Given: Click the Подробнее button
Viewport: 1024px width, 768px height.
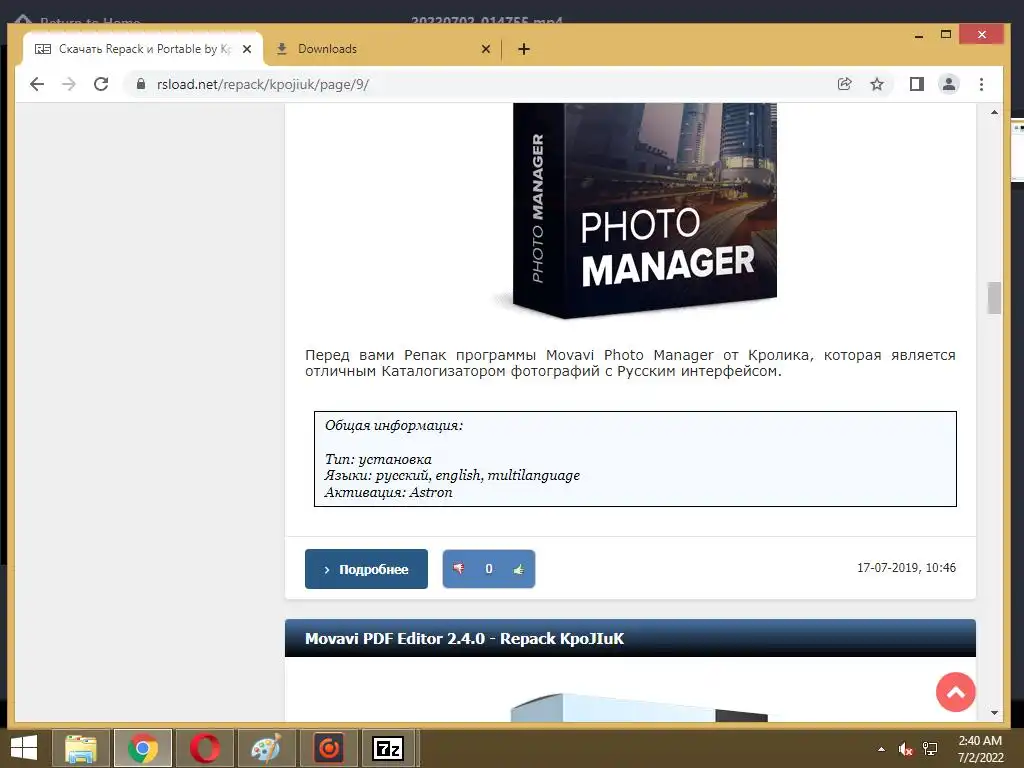Looking at the screenshot, I should [366, 569].
